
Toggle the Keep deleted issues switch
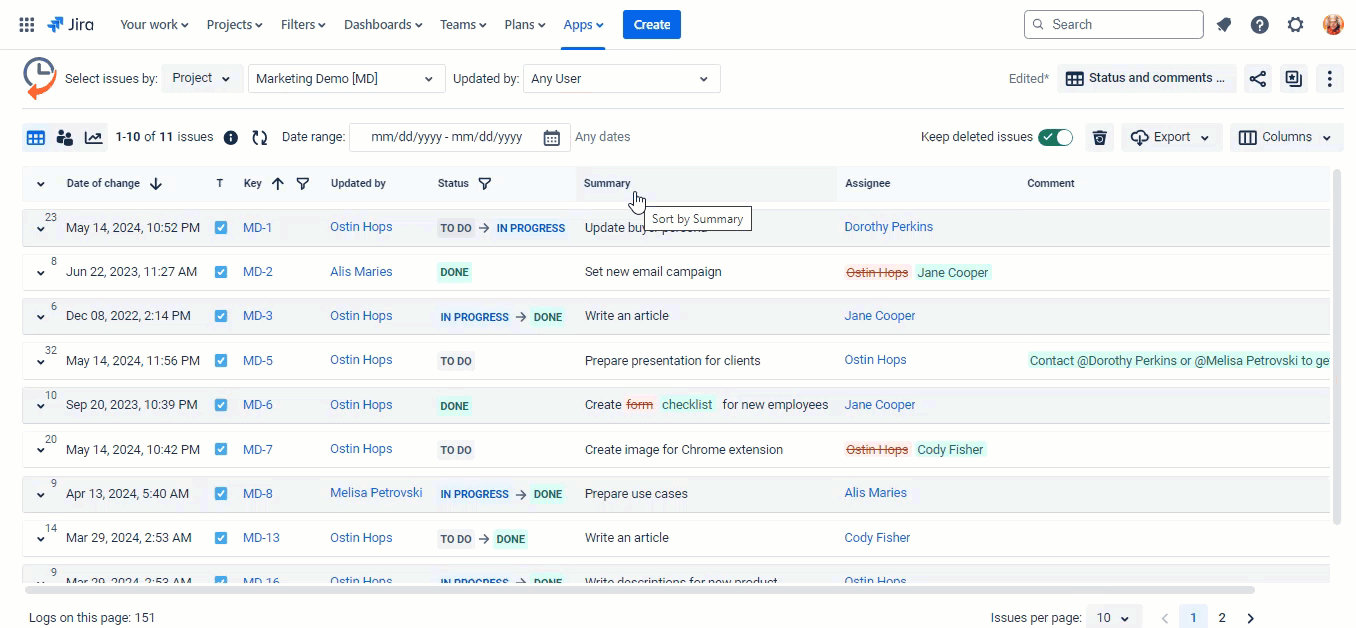(x=1055, y=138)
